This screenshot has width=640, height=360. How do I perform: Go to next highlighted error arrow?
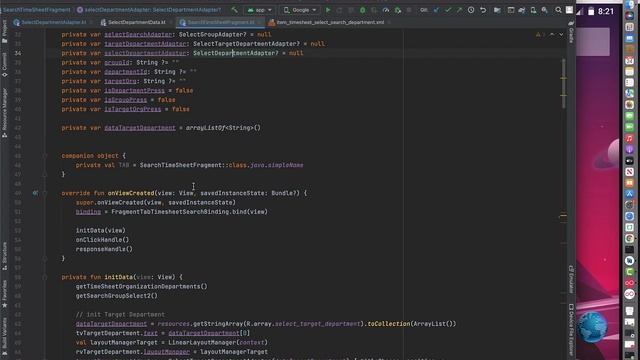(561, 35)
